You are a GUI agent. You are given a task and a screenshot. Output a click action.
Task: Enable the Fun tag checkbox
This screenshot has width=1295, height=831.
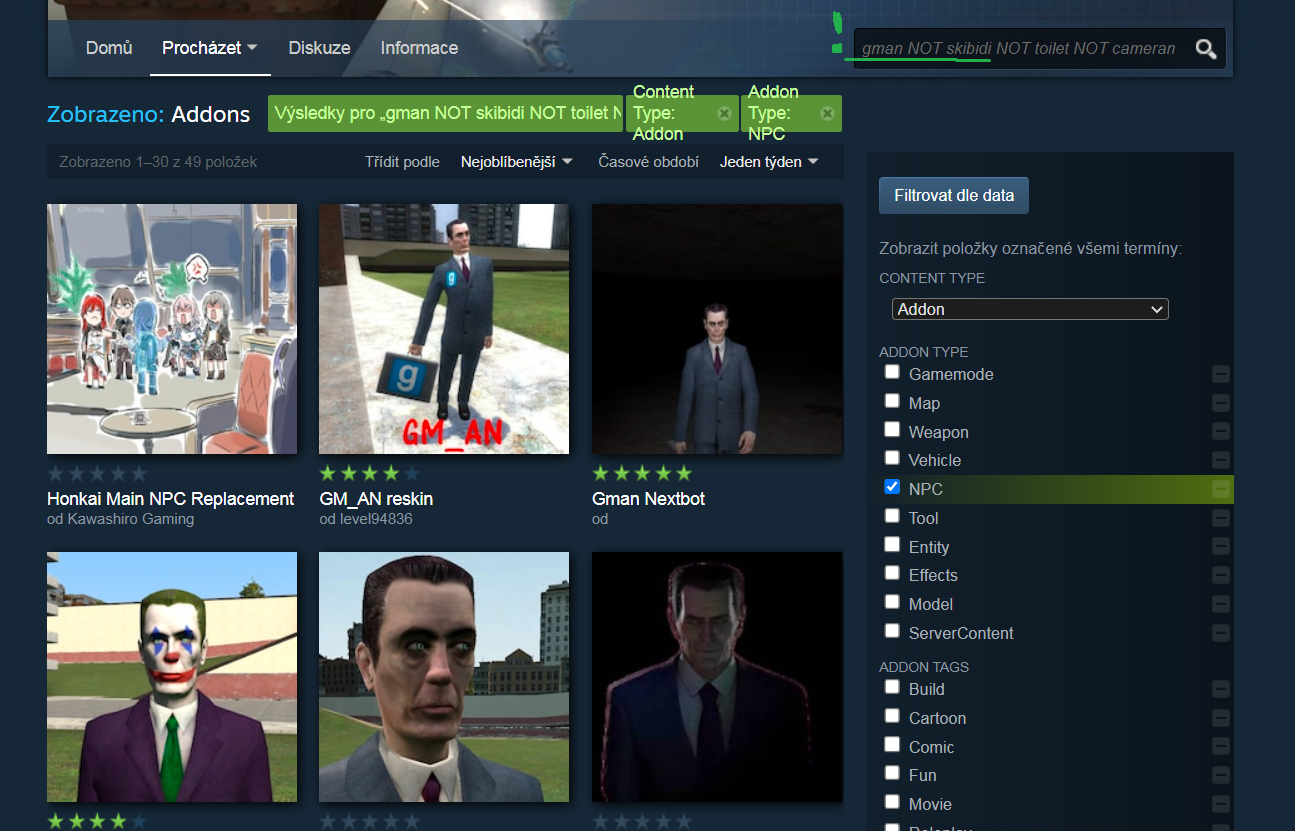pos(892,773)
